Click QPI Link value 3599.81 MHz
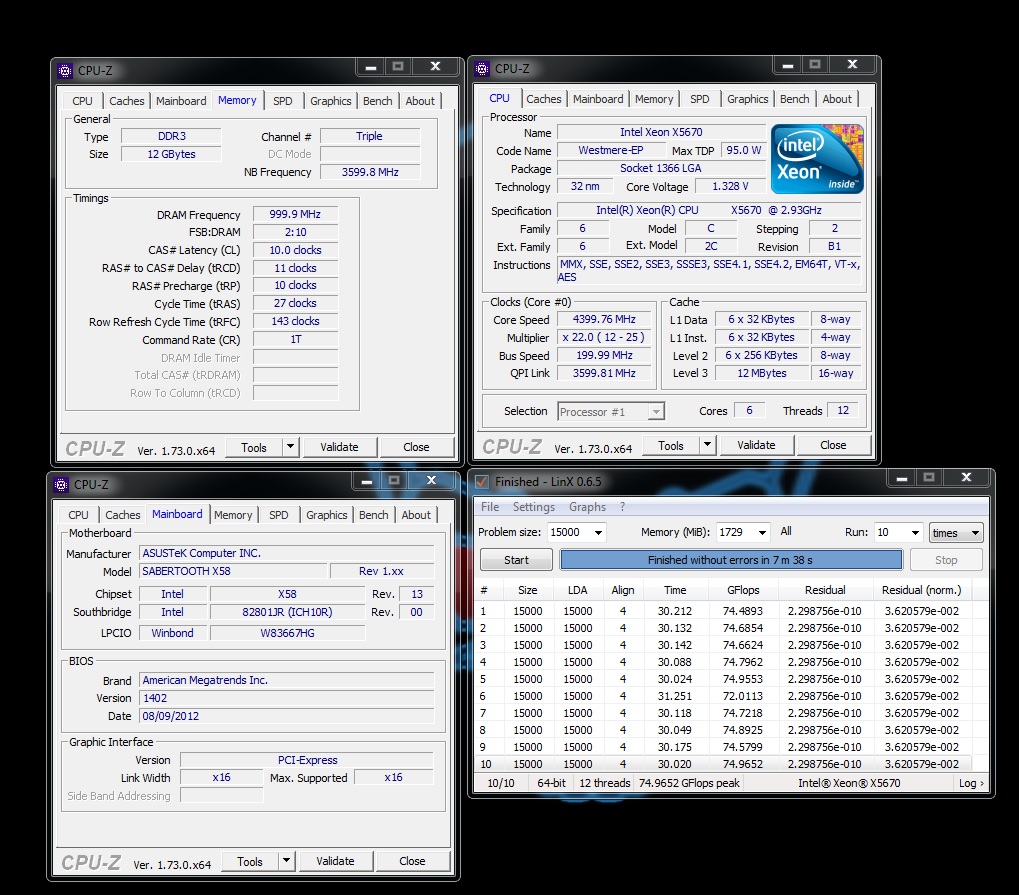1019x895 pixels. click(604, 373)
